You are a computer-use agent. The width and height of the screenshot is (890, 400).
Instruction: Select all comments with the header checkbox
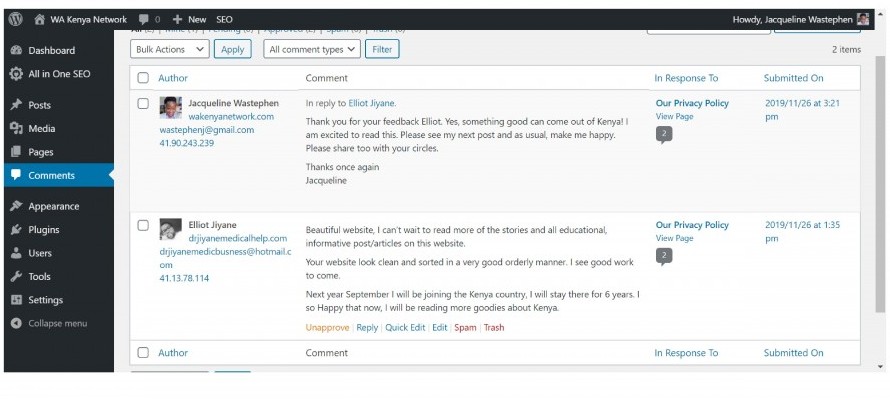[143, 78]
